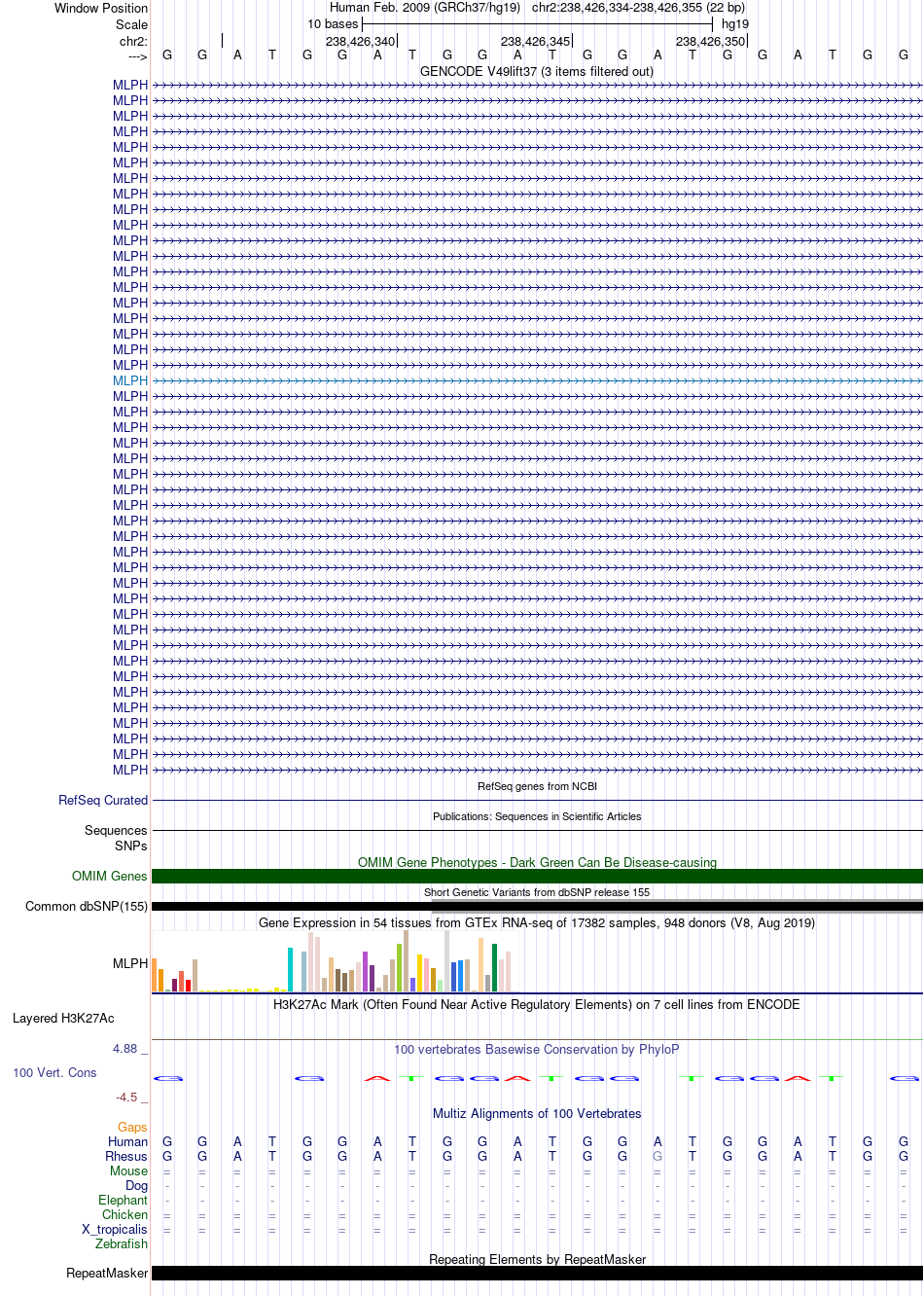924x1296 pixels.
Task: Click the Publications Sequences in Scientific Articles title
Action: [x=537, y=816]
